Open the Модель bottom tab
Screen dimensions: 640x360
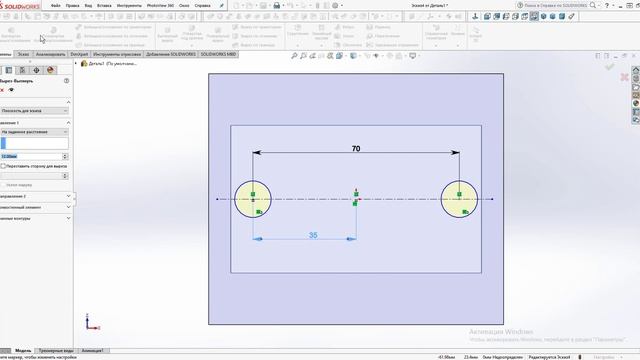pyautogui.click(x=23, y=351)
